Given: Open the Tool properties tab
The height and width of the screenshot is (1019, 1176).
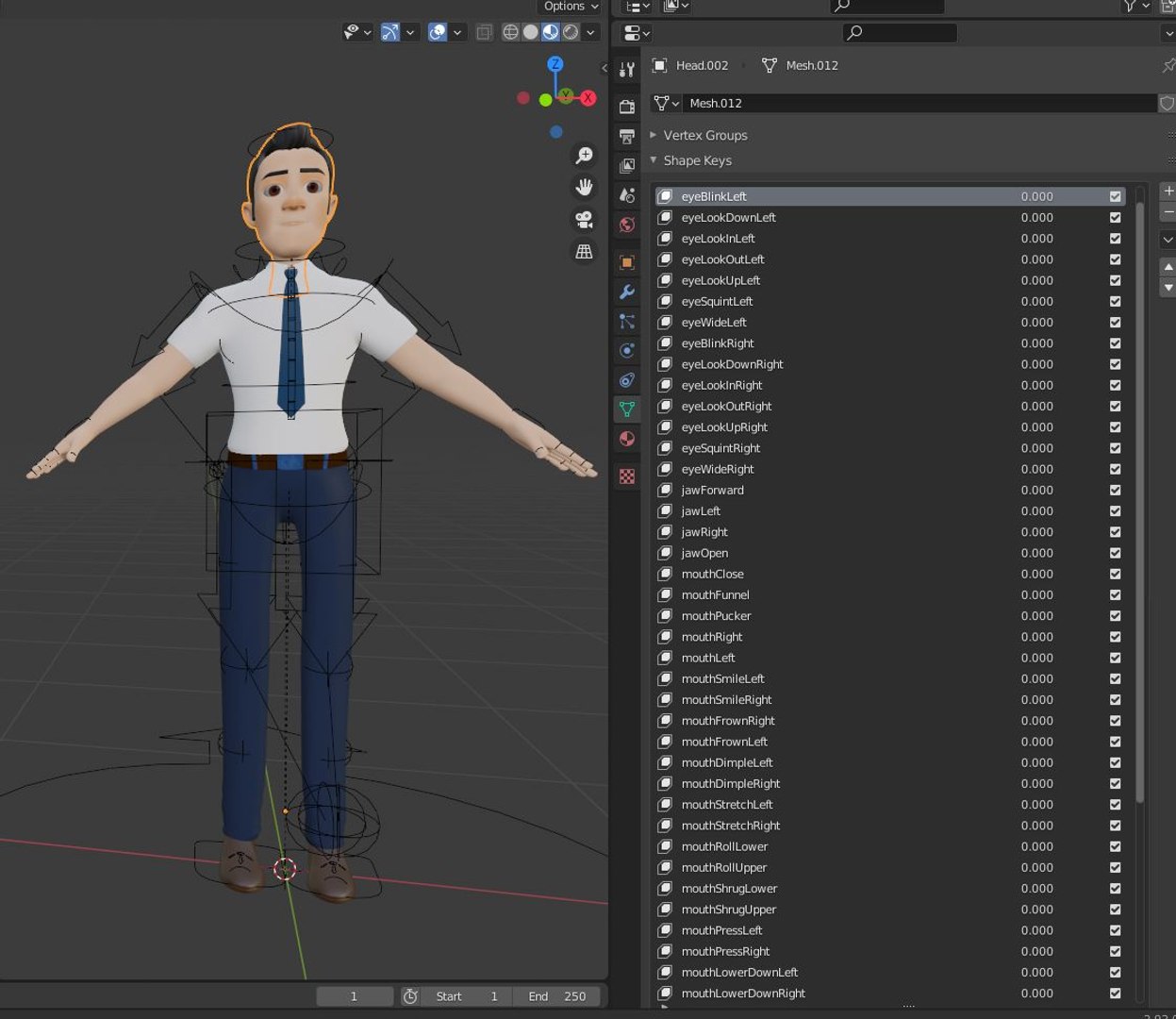Looking at the screenshot, I should click(x=627, y=69).
